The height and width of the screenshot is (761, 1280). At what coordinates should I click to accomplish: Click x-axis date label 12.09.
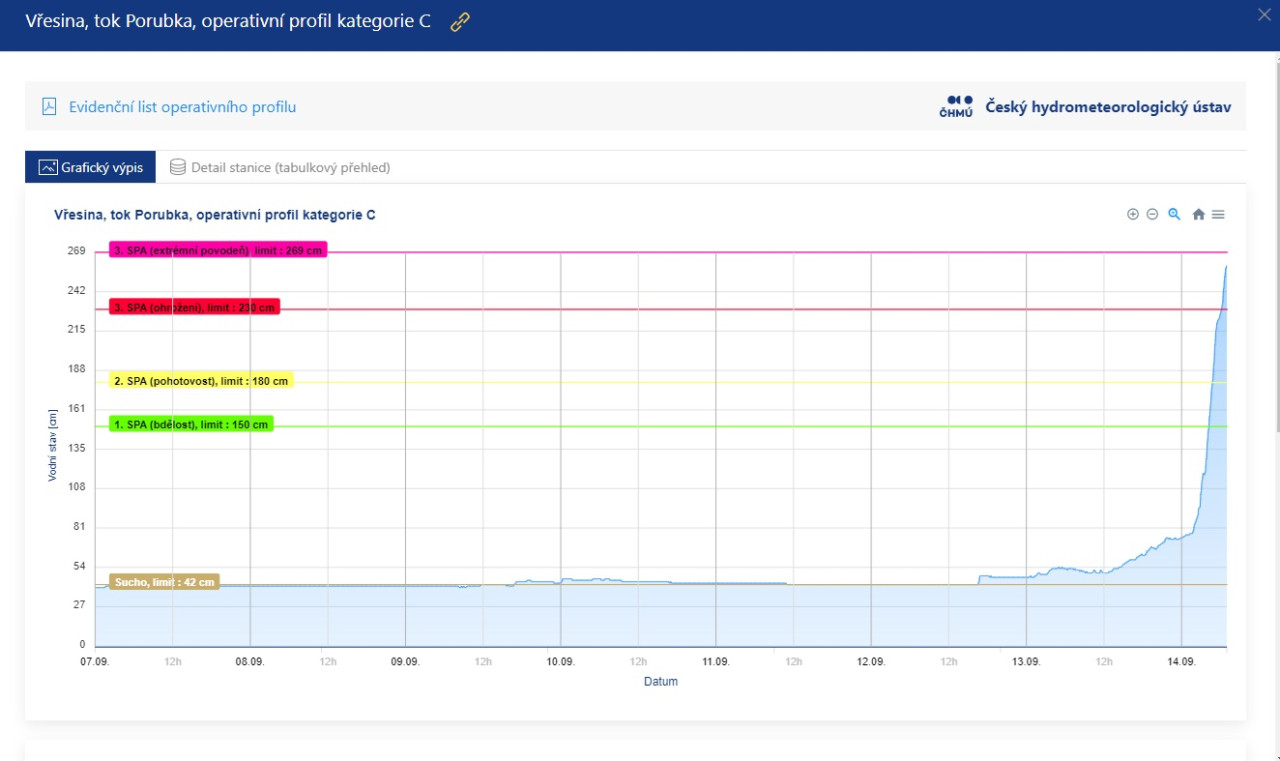871,662
